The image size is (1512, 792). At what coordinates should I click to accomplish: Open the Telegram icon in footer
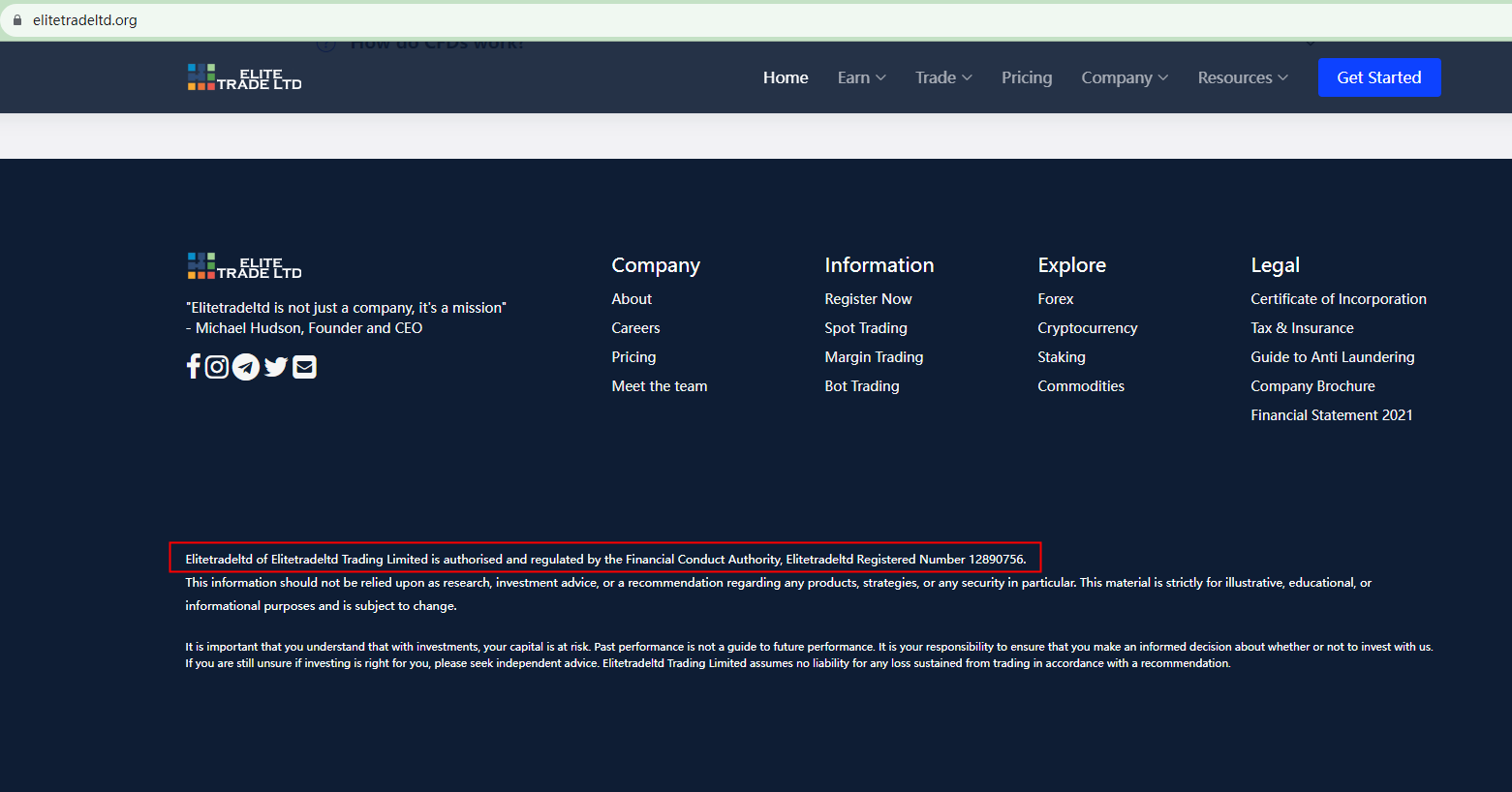tap(246, 367)
